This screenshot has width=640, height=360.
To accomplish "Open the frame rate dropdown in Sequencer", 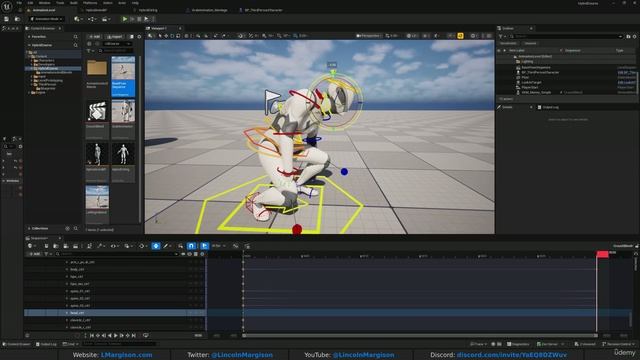I will pyautogui.click(x=218, y=246).
